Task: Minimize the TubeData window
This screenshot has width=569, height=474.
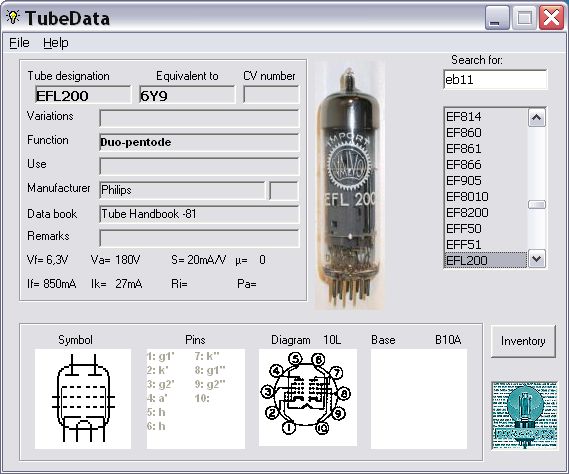Action: (x=497, y=19)
